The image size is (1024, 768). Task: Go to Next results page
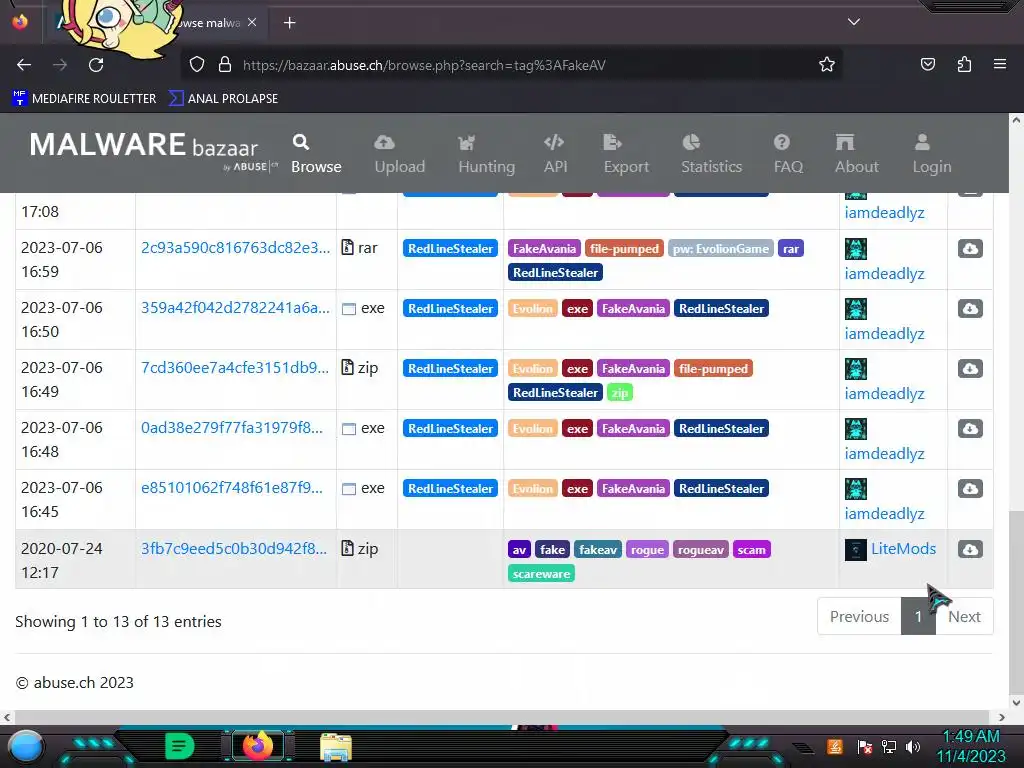click(x=964, y=616)
